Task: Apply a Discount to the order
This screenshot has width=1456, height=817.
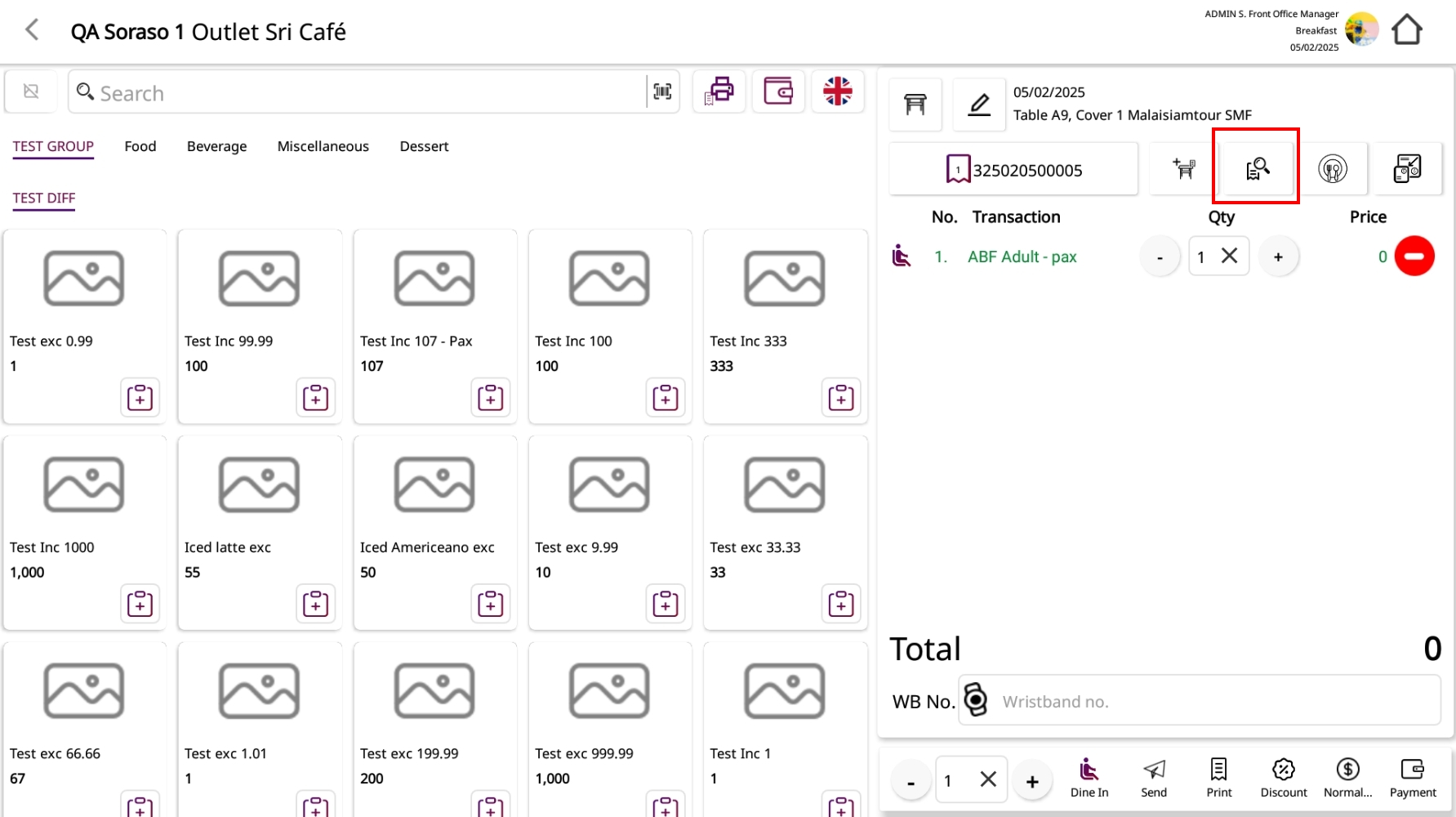Action: point(1283,778)
